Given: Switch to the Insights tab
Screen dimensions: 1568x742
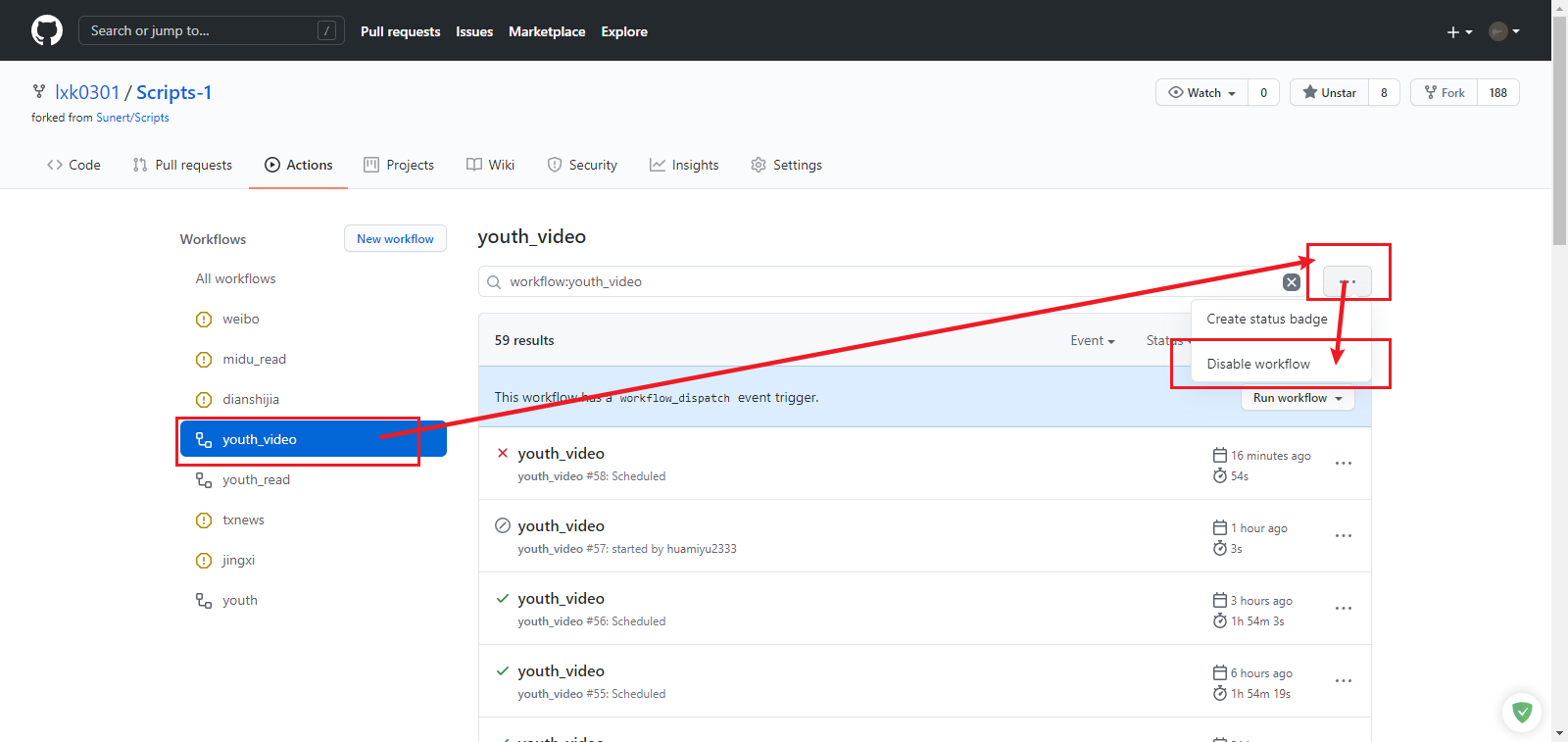Looking at the screenshot, I should (x=684, y=165).
